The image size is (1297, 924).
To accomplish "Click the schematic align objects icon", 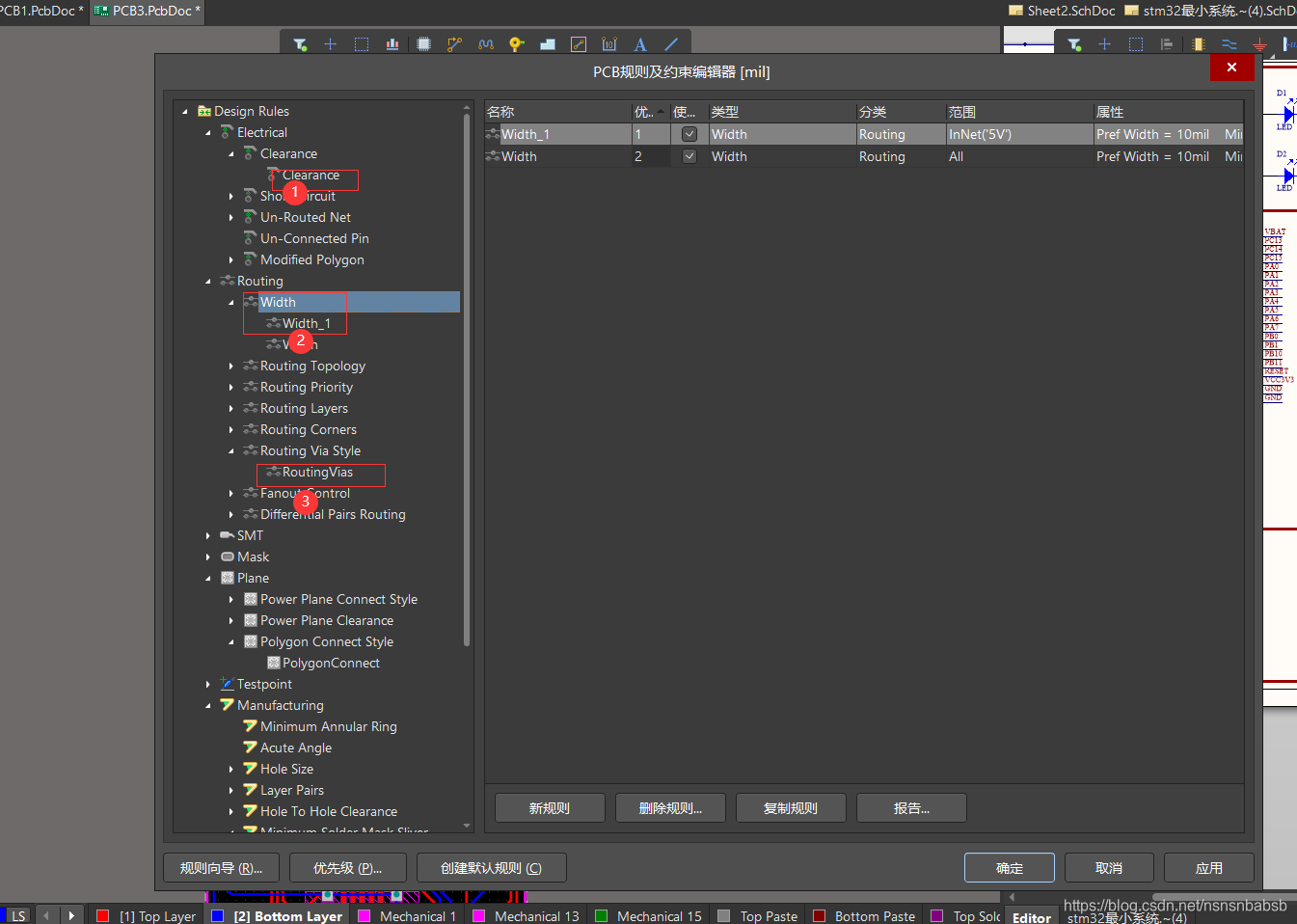I will [1167, 44].
